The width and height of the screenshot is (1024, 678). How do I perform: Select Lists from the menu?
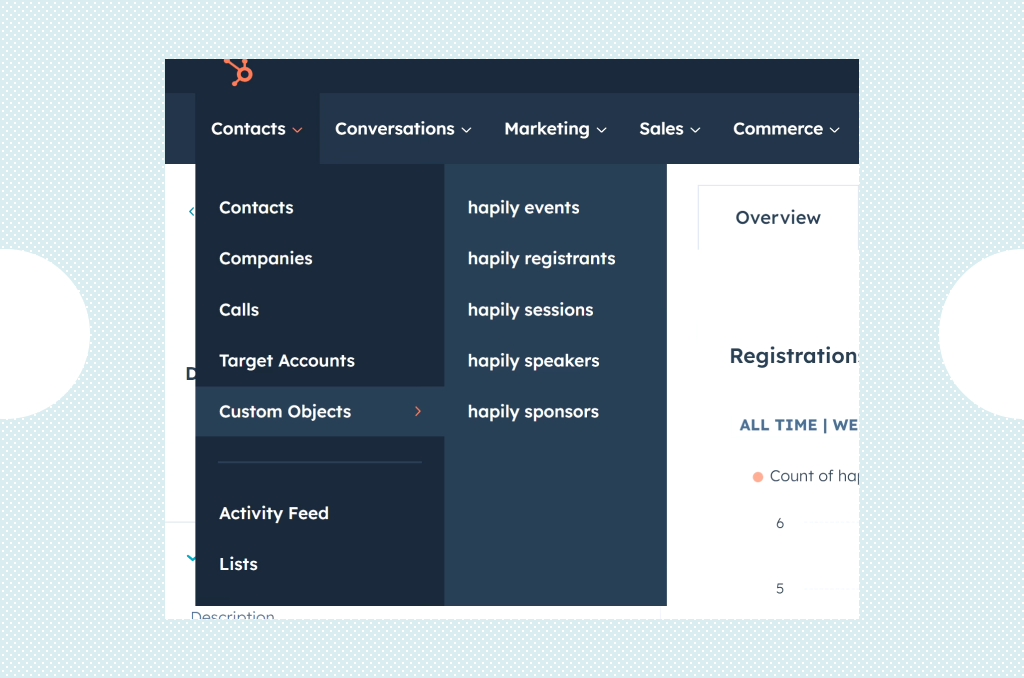pos(238,563)
